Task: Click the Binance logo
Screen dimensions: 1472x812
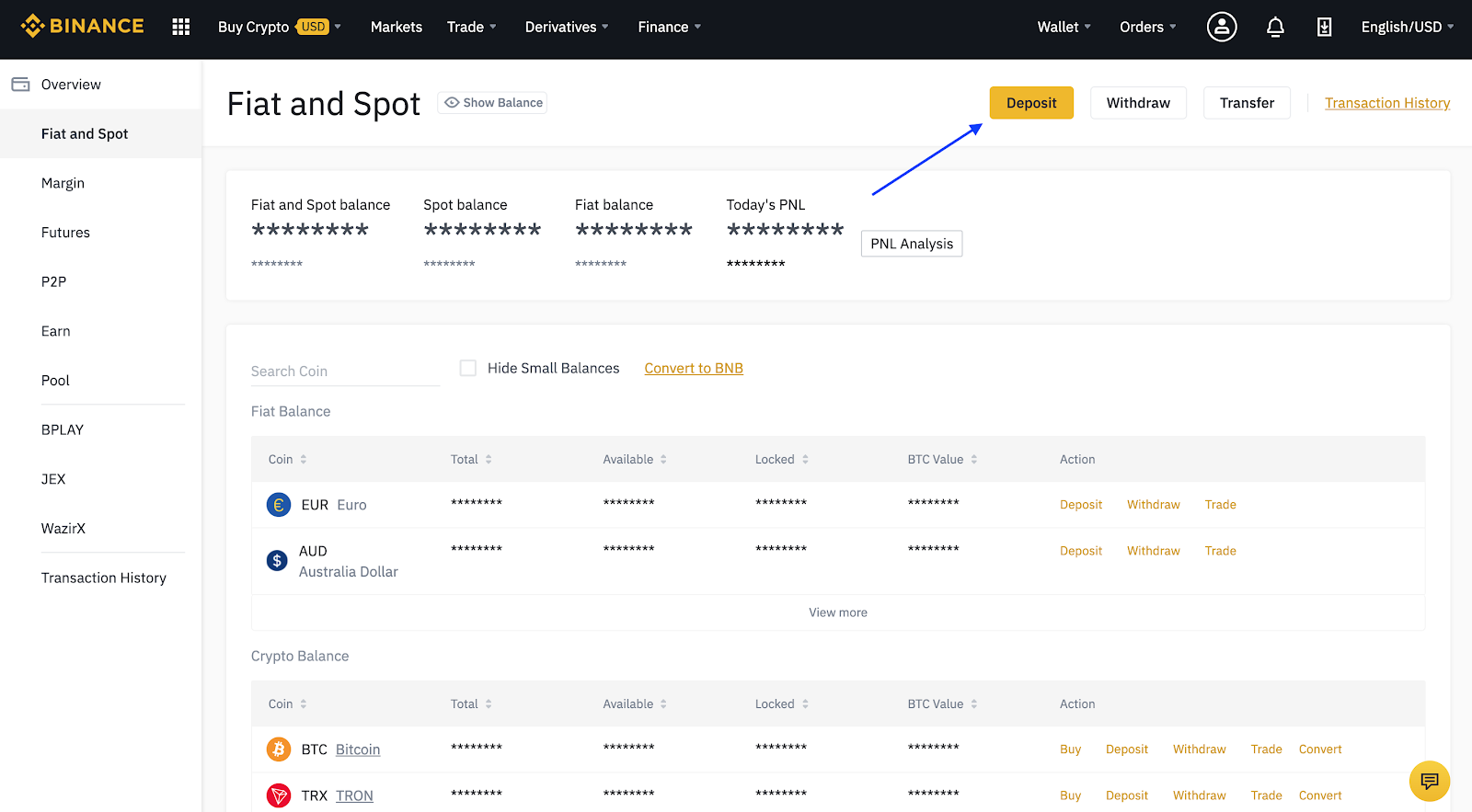Action: pos(82,26)
